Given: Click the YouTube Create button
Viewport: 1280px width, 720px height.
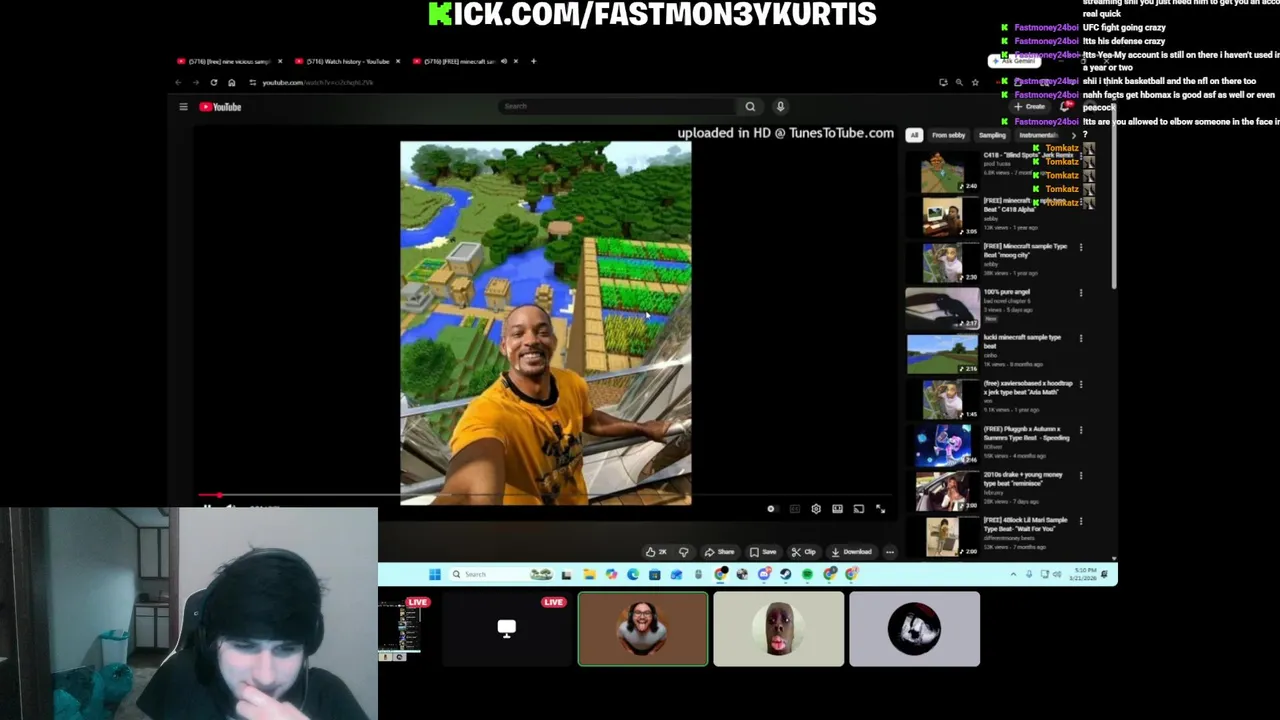Looking at the screenshot, I should tap(1031, 106).
